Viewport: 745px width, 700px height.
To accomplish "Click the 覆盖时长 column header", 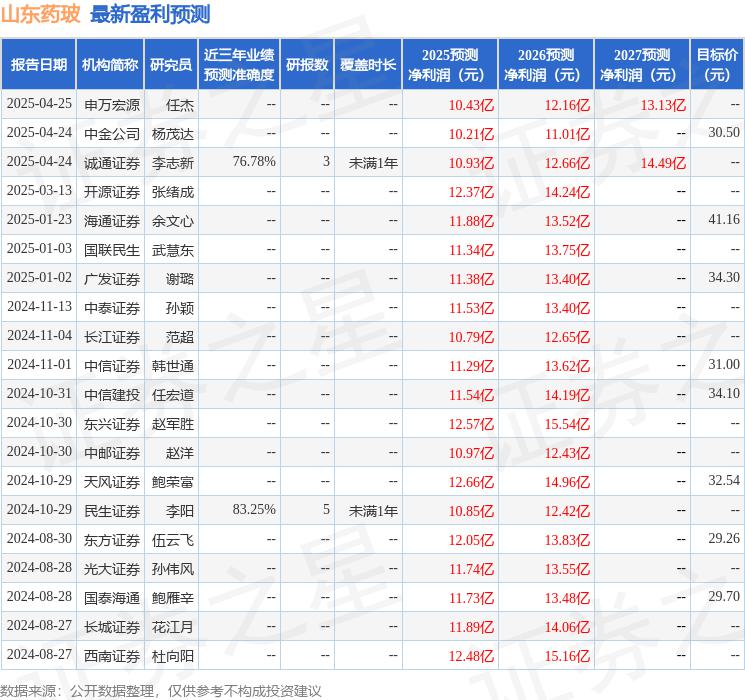I will (x=368, y=65).
